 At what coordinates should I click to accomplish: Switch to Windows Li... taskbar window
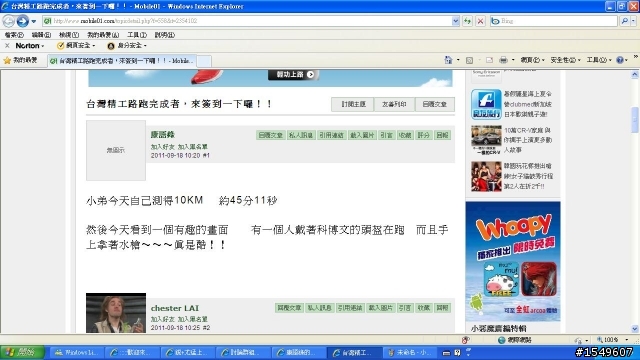coord(76,353)
